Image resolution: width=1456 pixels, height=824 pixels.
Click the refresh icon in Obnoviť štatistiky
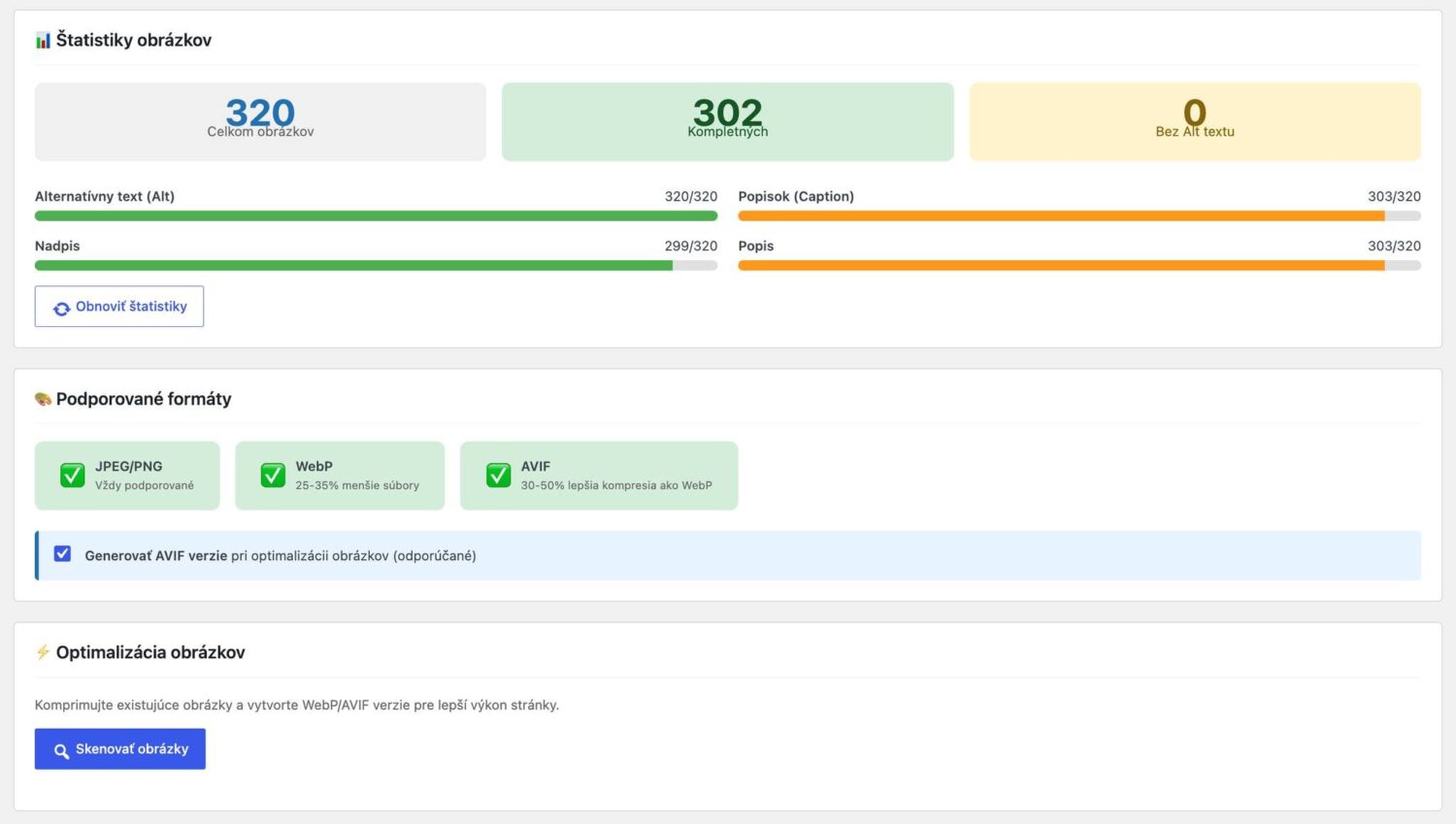coord(61,308)
